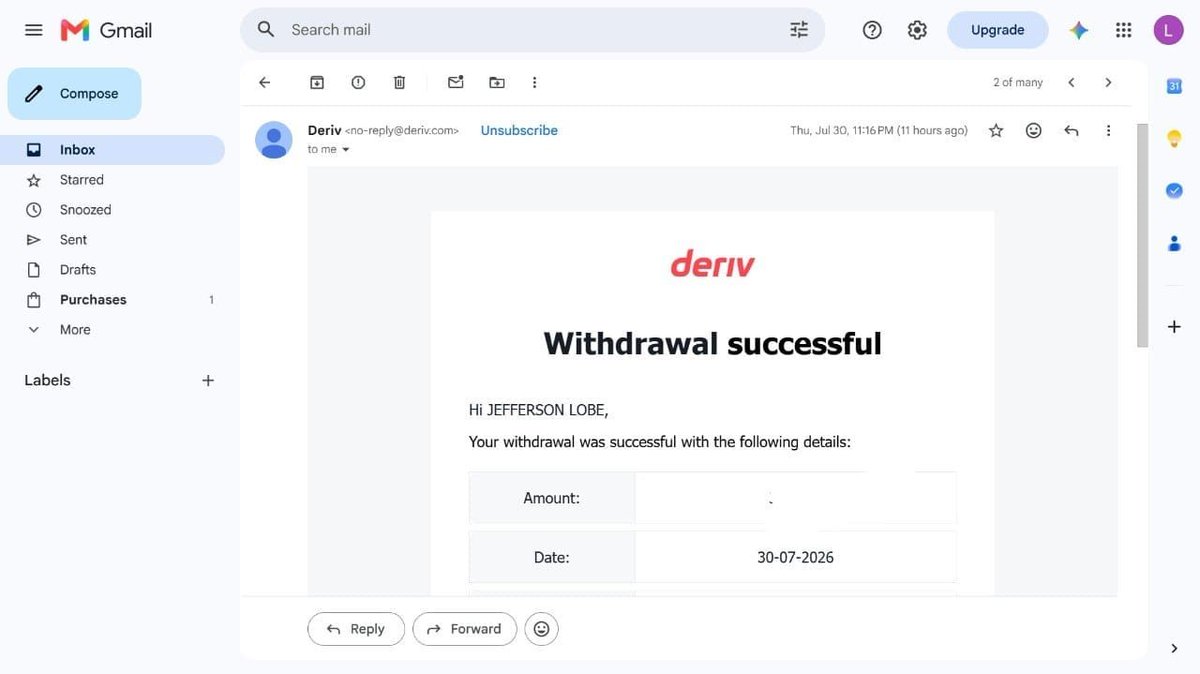Click the 'Amount:' table cell

pos(552,498)
